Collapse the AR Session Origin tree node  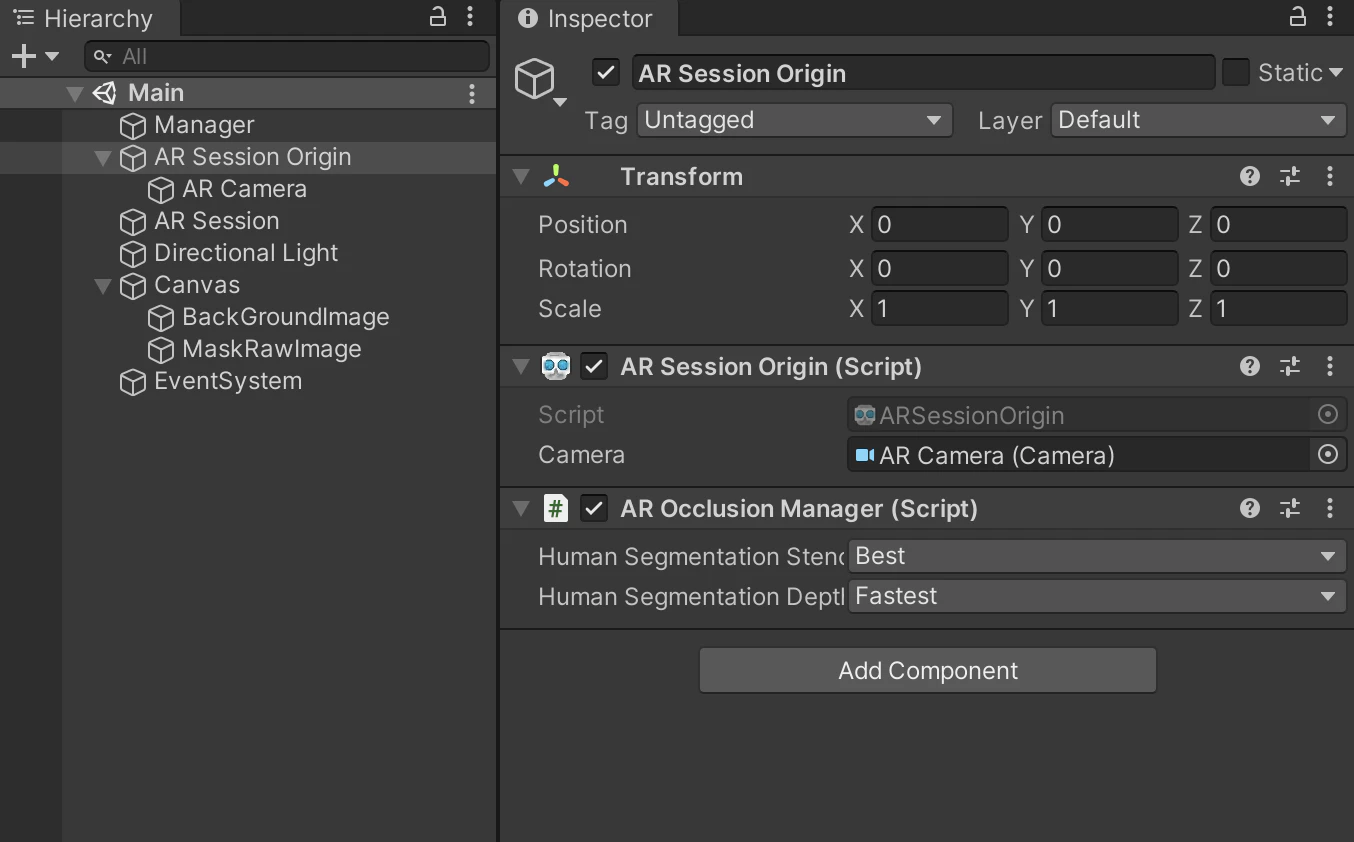click(102, 158)
